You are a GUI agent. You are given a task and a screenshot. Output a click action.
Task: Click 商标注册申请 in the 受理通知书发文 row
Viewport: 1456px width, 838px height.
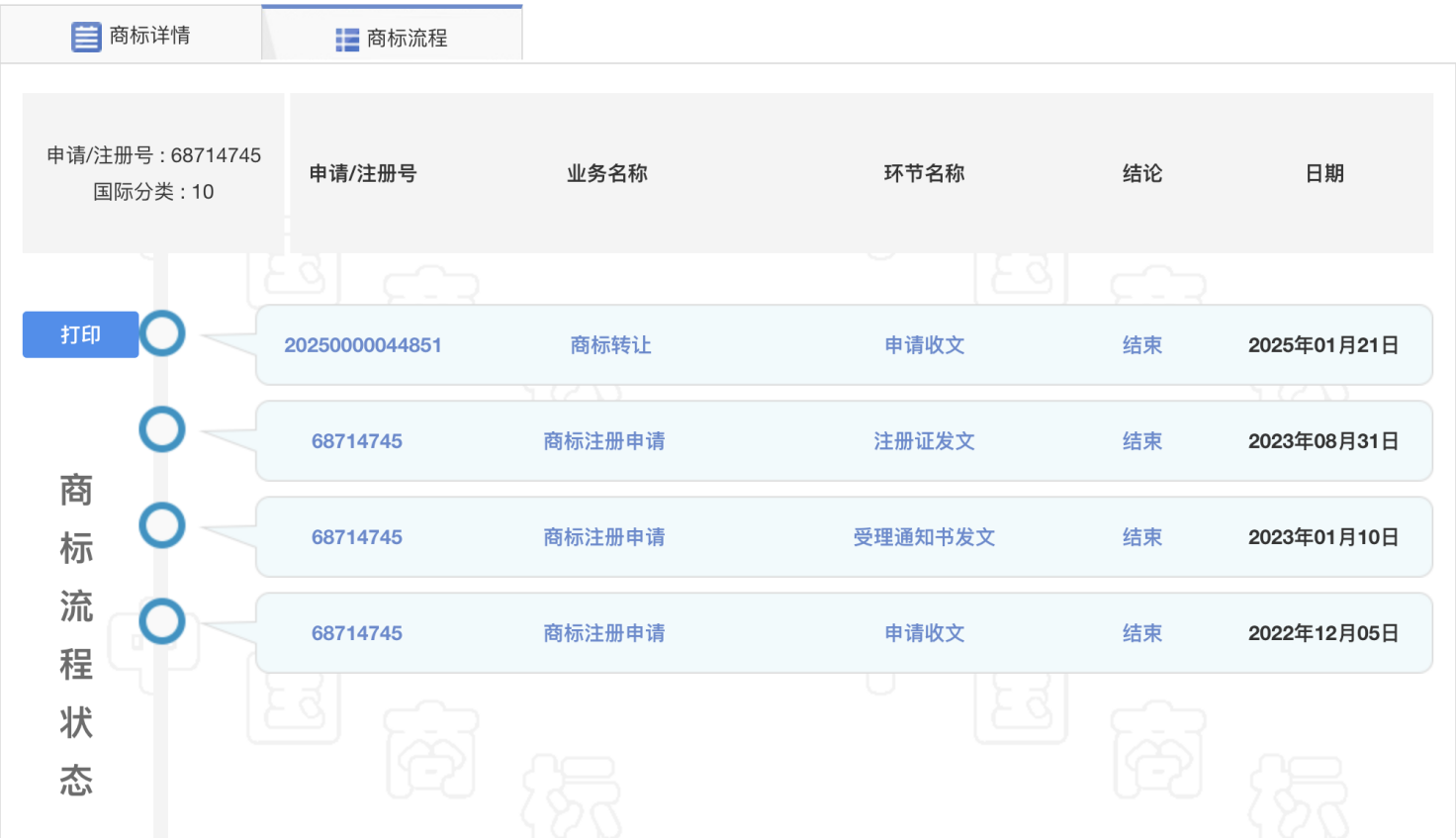604,537
